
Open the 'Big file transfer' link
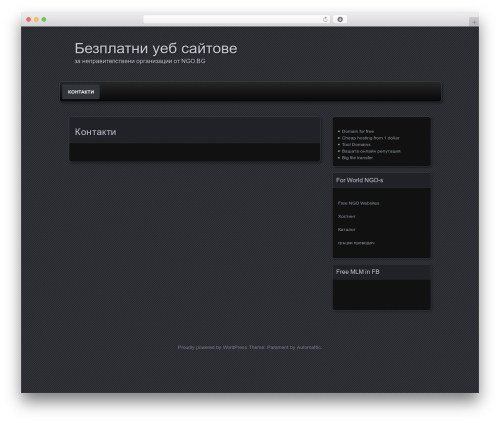[x=357, y=158]
